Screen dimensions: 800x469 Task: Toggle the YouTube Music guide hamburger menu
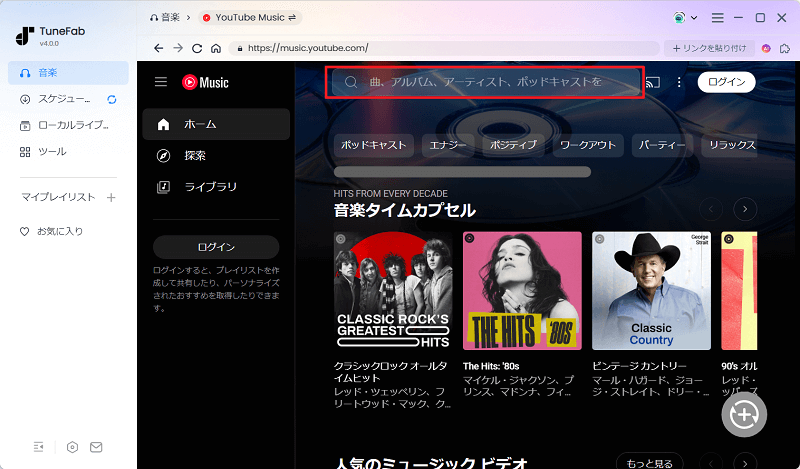[161, 82]
